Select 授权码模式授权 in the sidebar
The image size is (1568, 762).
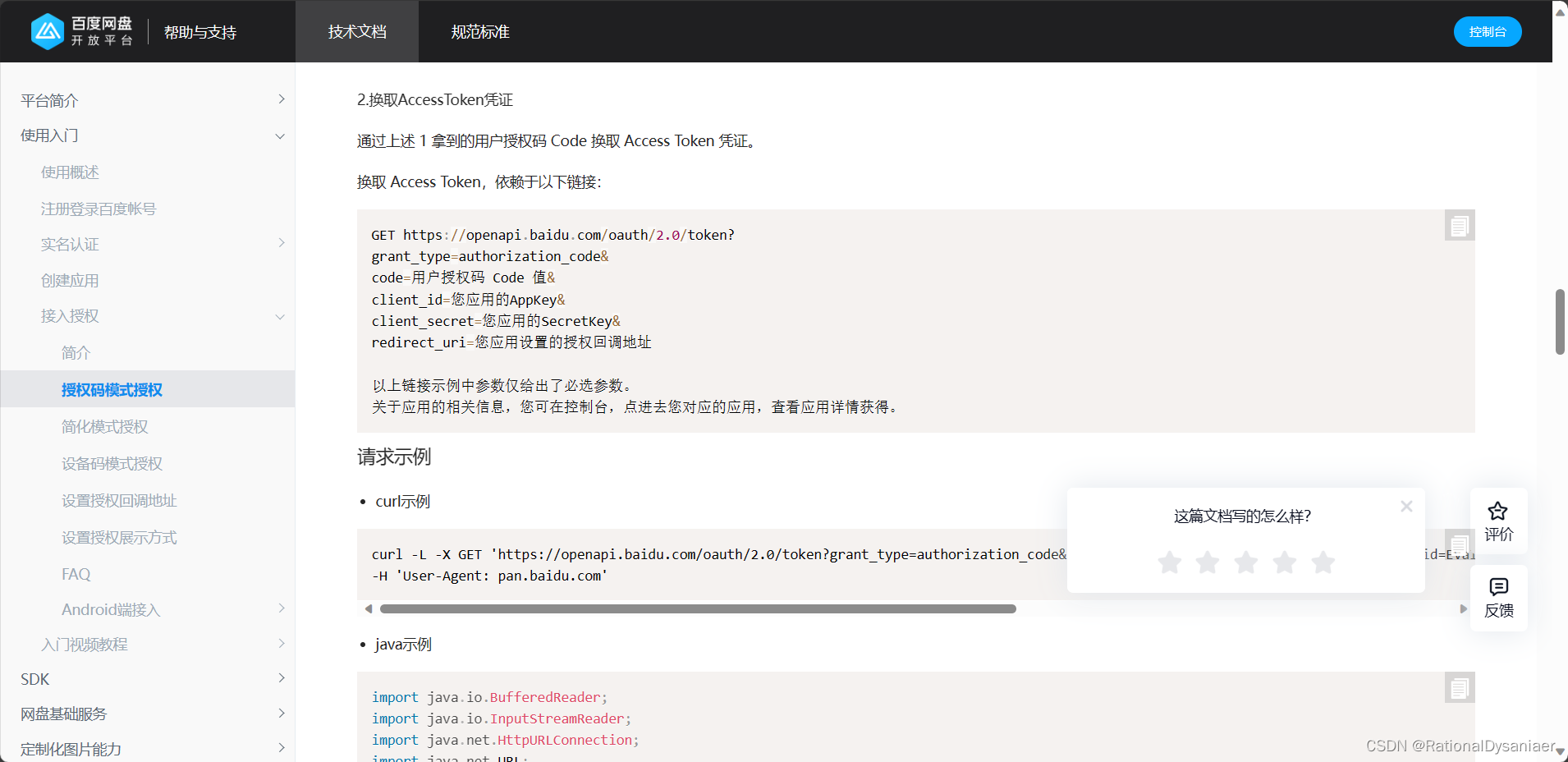click(x=148, y=389)
